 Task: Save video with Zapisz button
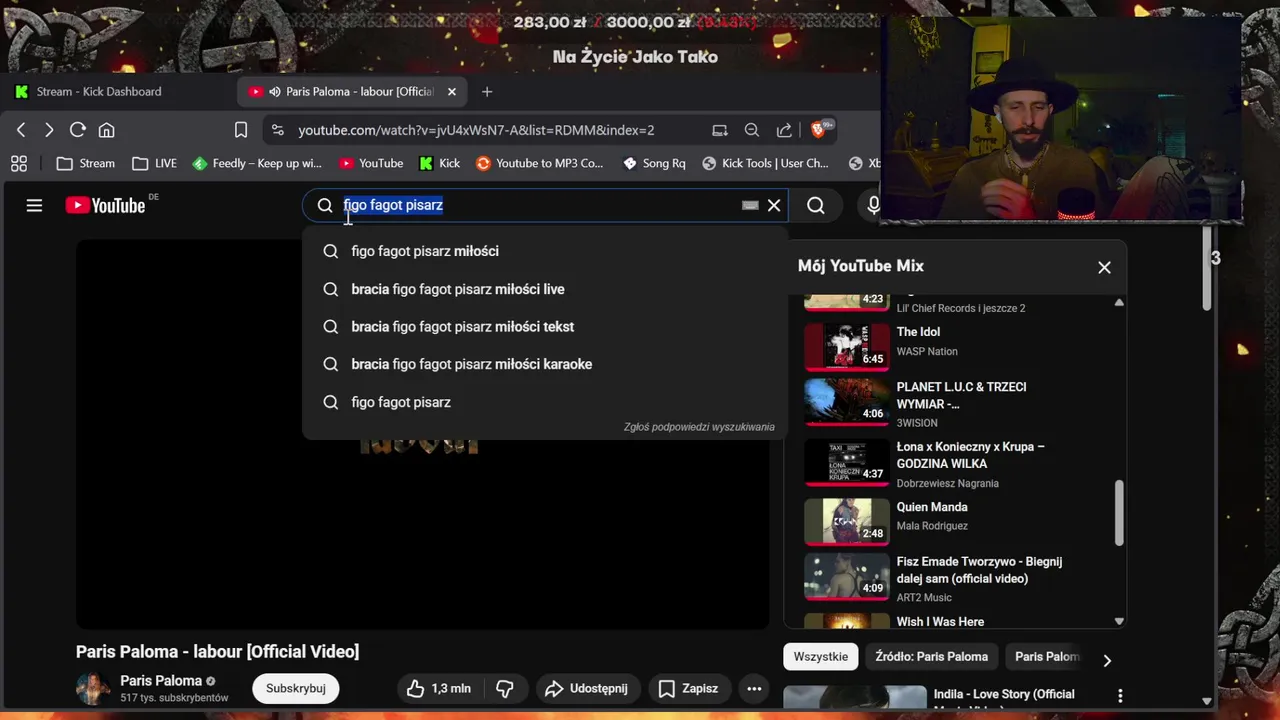[688, 688]
